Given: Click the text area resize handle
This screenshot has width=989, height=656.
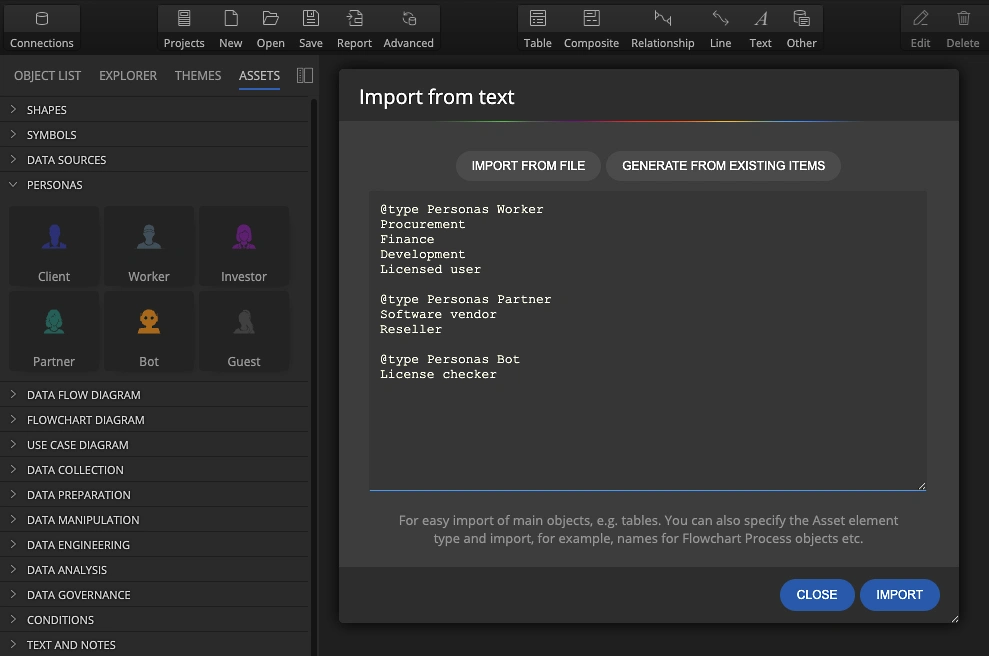Looking at the screenshot, I should pyautogui.click(x=922, y=486).
